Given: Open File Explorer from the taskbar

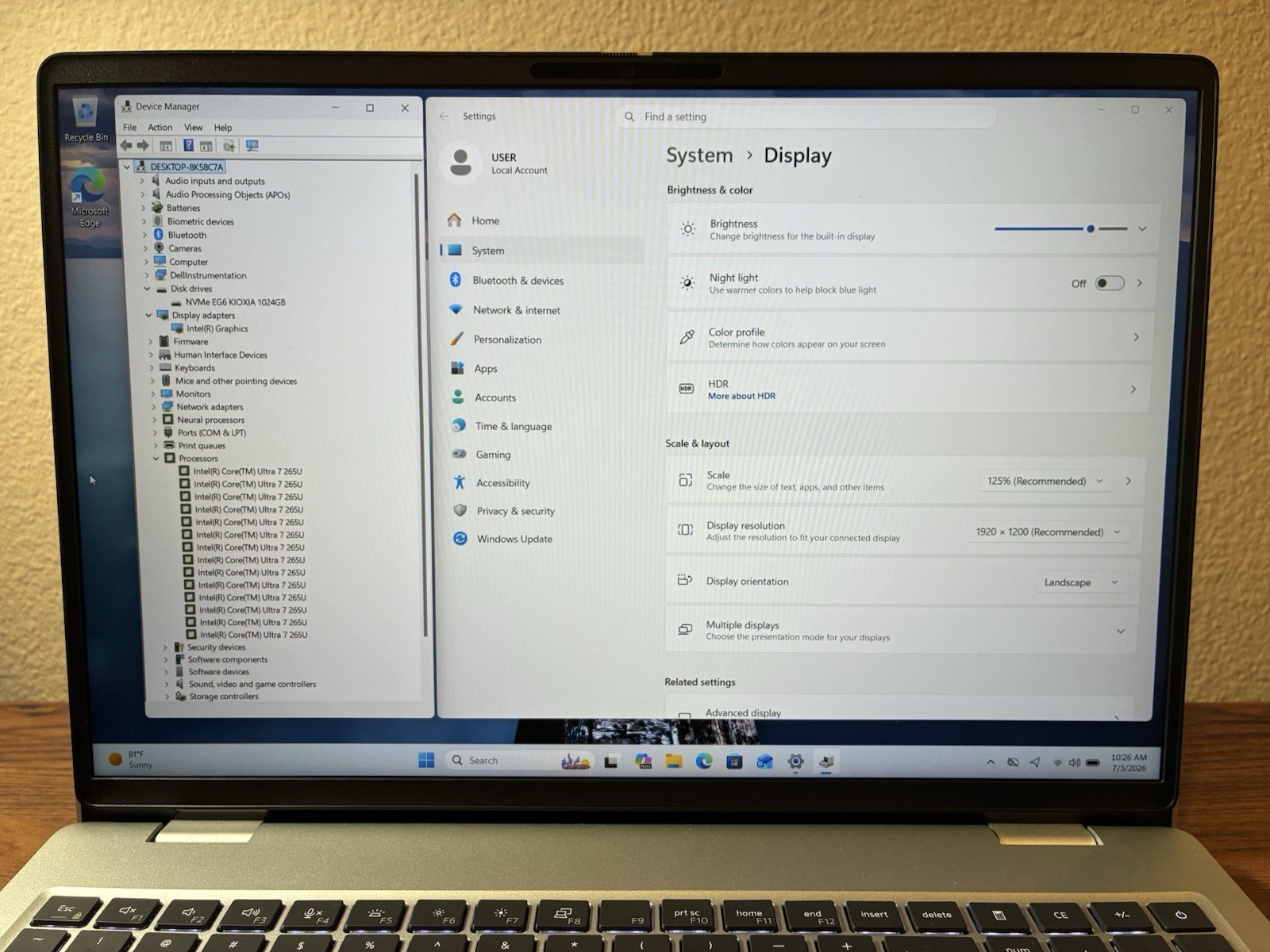Looking at the screenshot, I should click(674, 762).
